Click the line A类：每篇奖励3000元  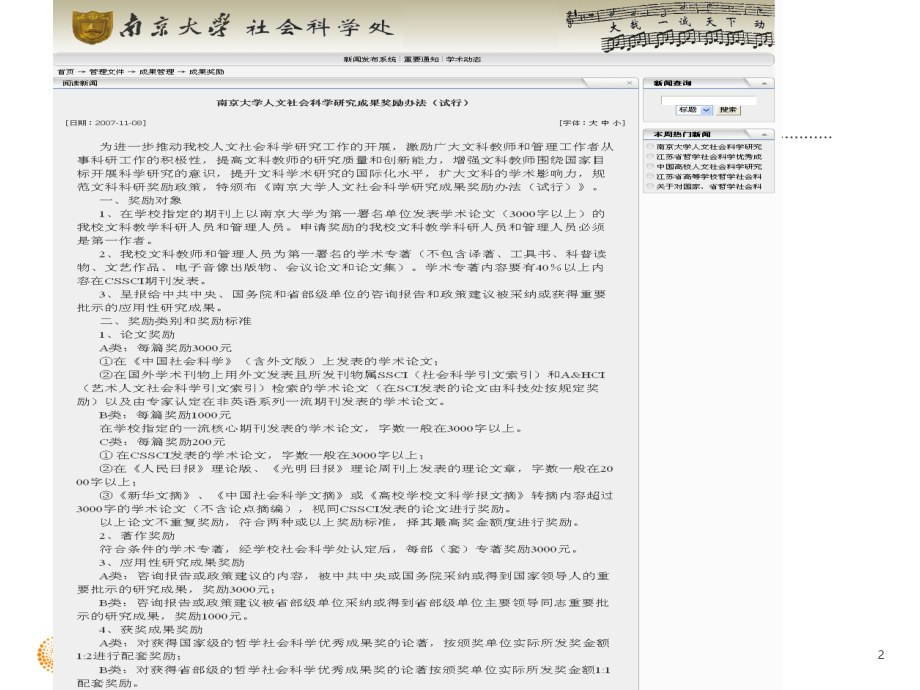165,348
